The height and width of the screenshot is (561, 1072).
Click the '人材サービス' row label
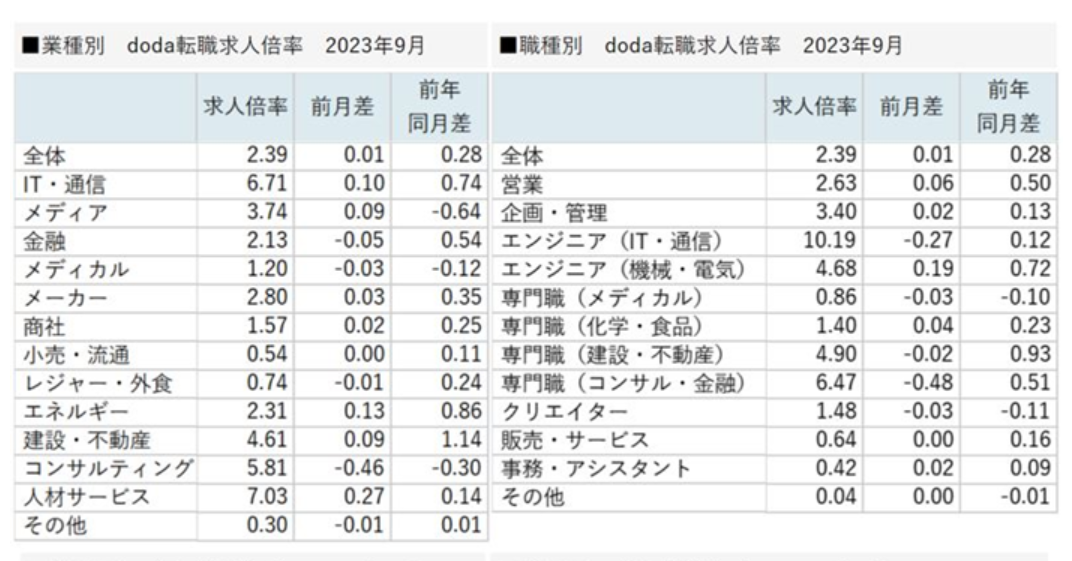(87, 497)
